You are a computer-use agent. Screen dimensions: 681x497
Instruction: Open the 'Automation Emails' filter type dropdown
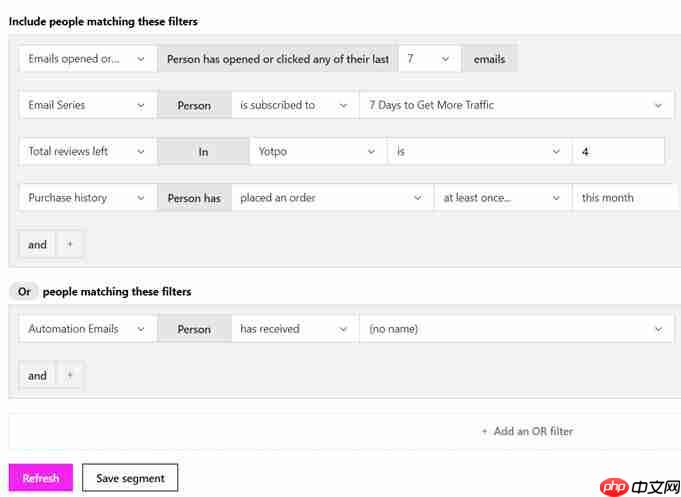87,329
